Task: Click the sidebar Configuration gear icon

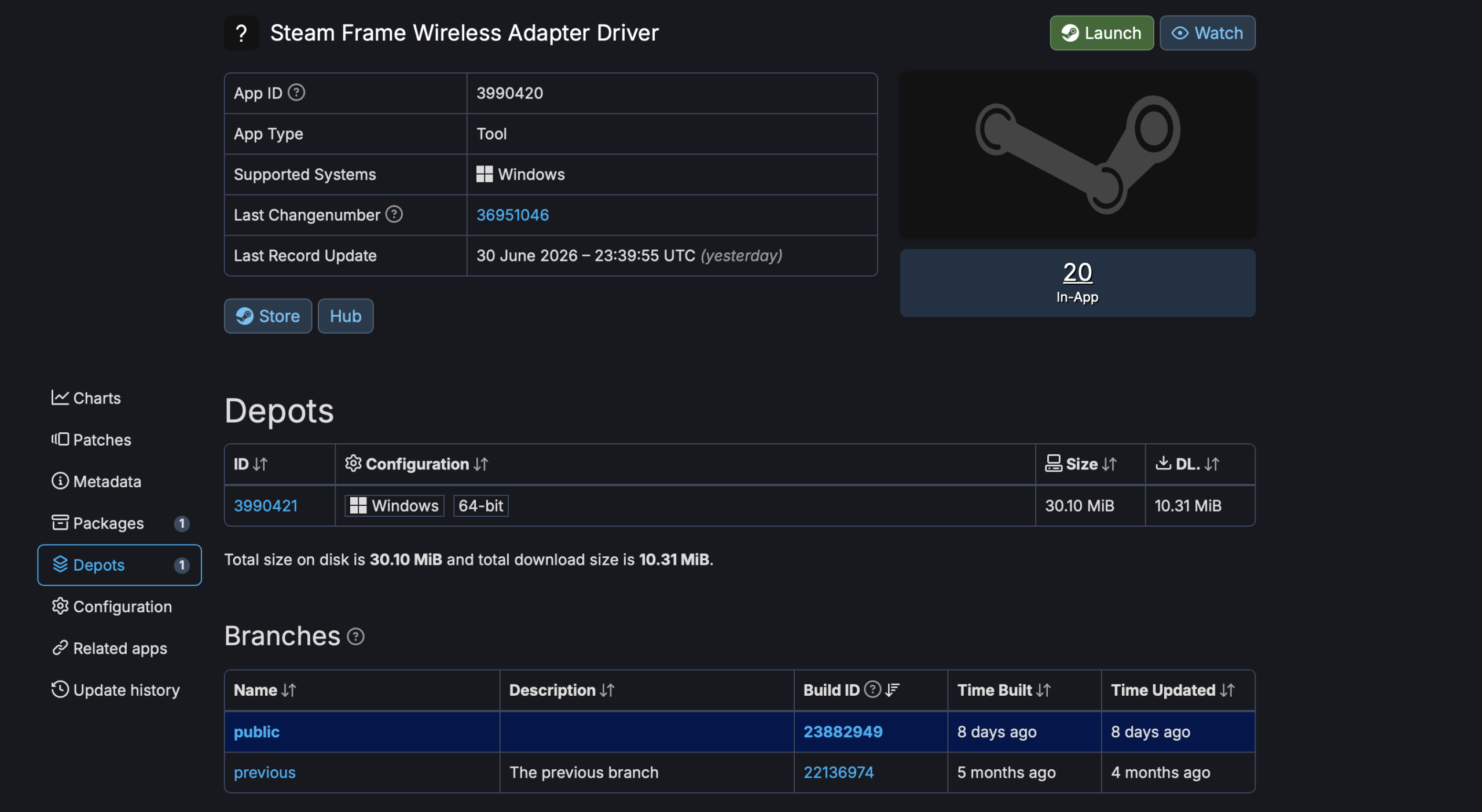Action: [x=60, y=606]
